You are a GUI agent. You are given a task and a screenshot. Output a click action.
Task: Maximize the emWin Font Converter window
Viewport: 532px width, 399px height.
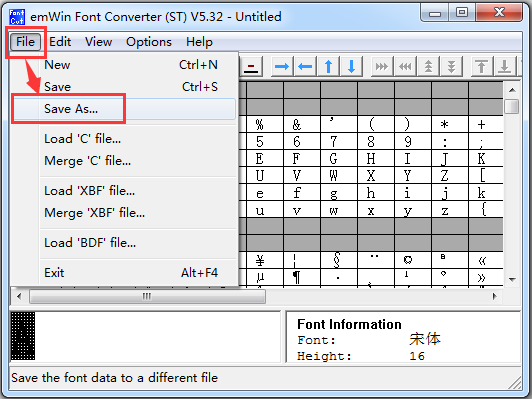(462, 13)
